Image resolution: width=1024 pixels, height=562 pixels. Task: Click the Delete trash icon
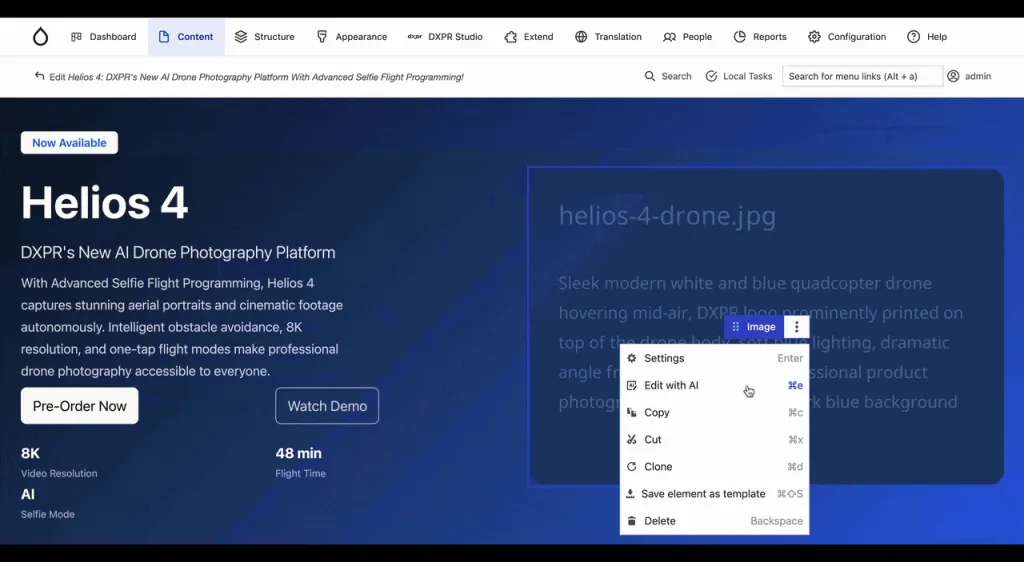click(632, 521)
